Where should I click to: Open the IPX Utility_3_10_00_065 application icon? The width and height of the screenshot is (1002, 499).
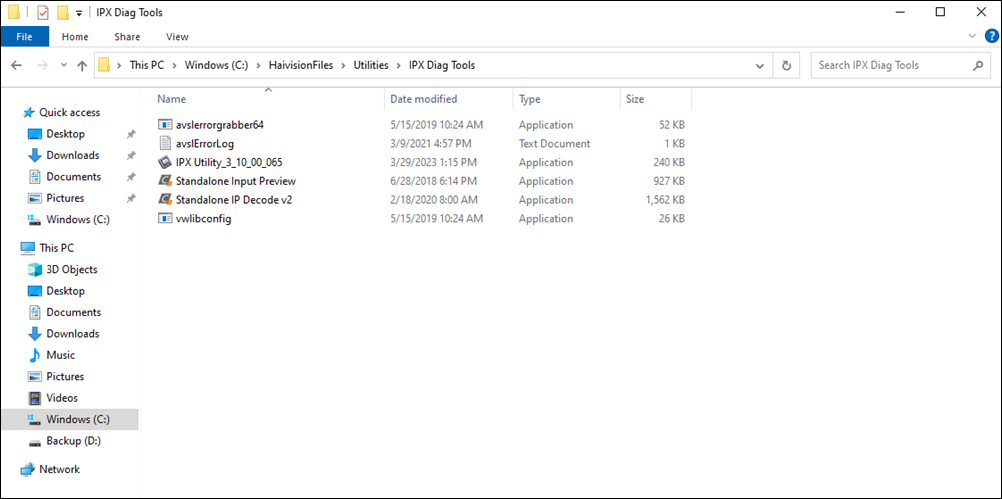166,162
